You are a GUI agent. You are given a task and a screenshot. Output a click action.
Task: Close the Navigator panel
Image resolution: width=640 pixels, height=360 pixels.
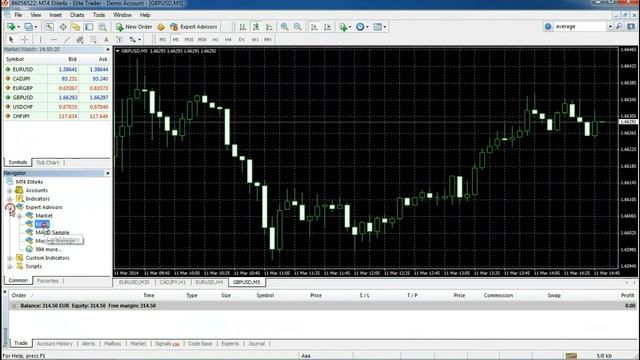click(x=108, y=173)
